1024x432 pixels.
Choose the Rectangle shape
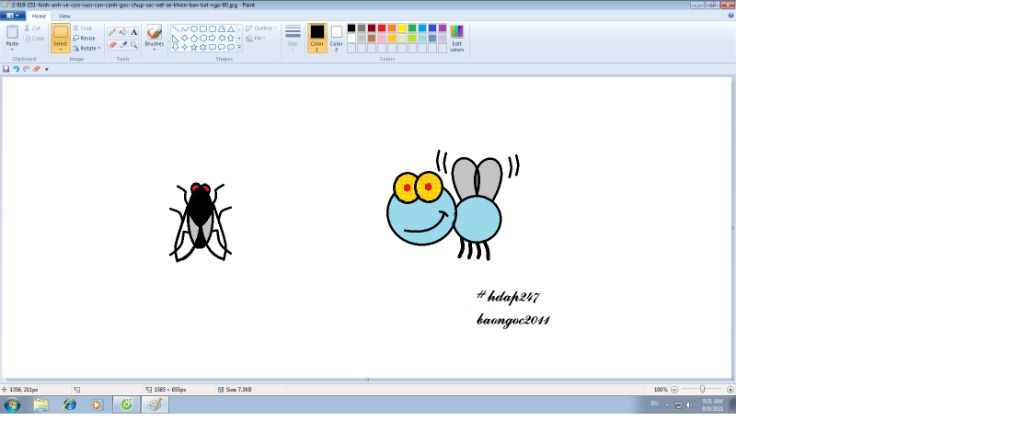(x=203, y=29)
